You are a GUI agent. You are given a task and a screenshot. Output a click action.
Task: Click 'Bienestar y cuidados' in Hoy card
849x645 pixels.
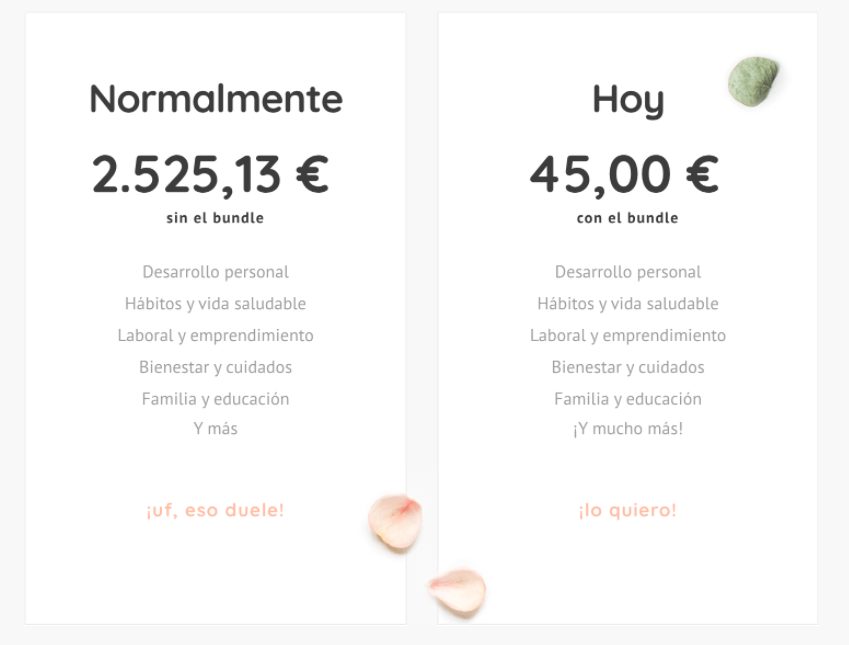pos(628,367)
